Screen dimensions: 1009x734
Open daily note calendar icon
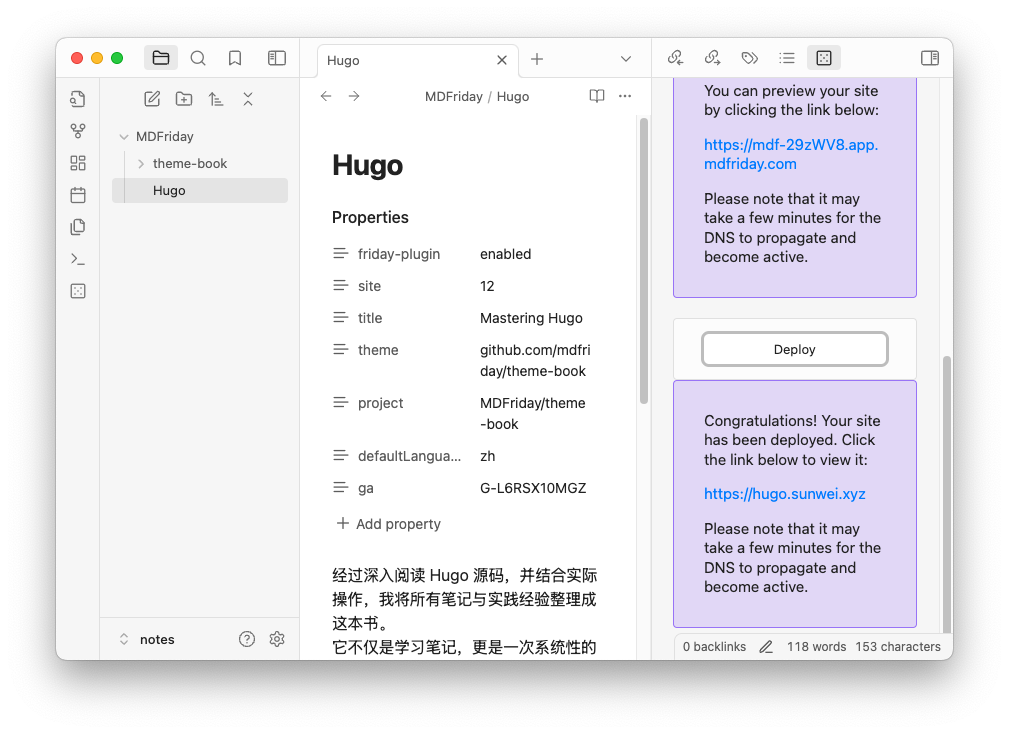[78, 195]
